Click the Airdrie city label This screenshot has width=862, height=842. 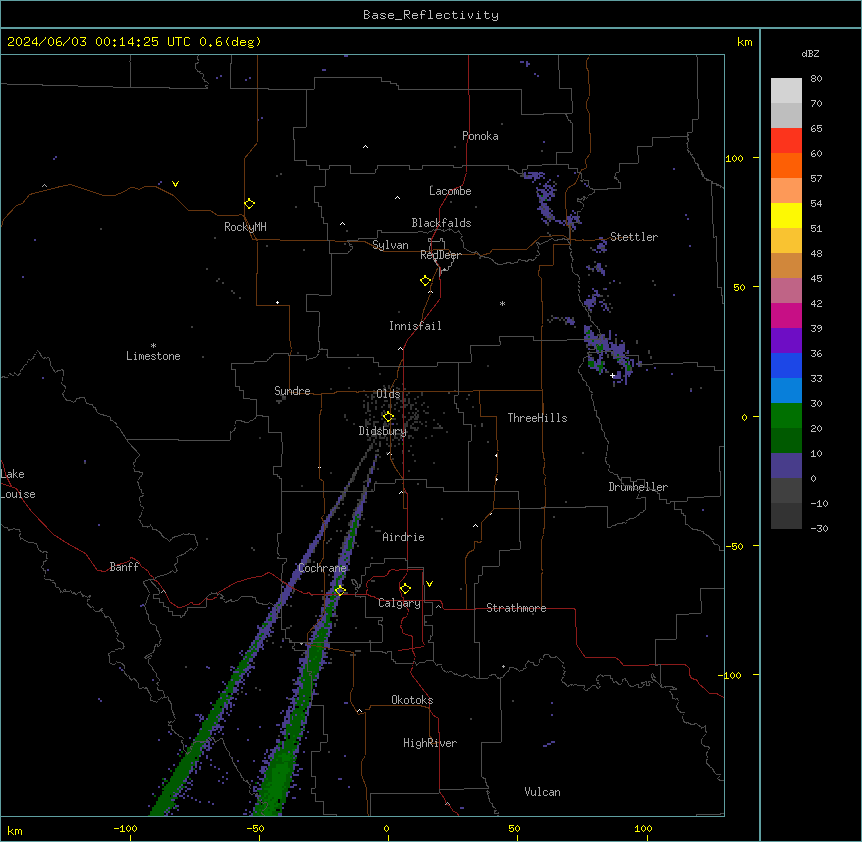[404, 537]
